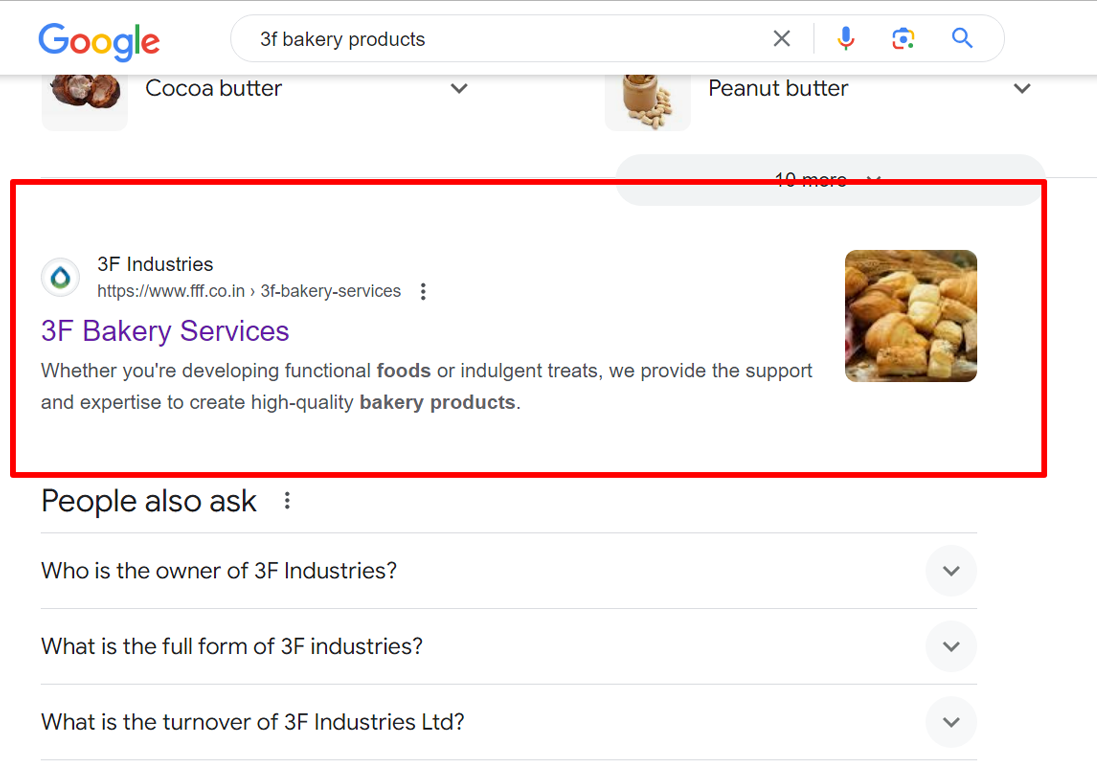Clear the search box with X
This screenshot has width=1097, height=768.
[x=781, y=38]
